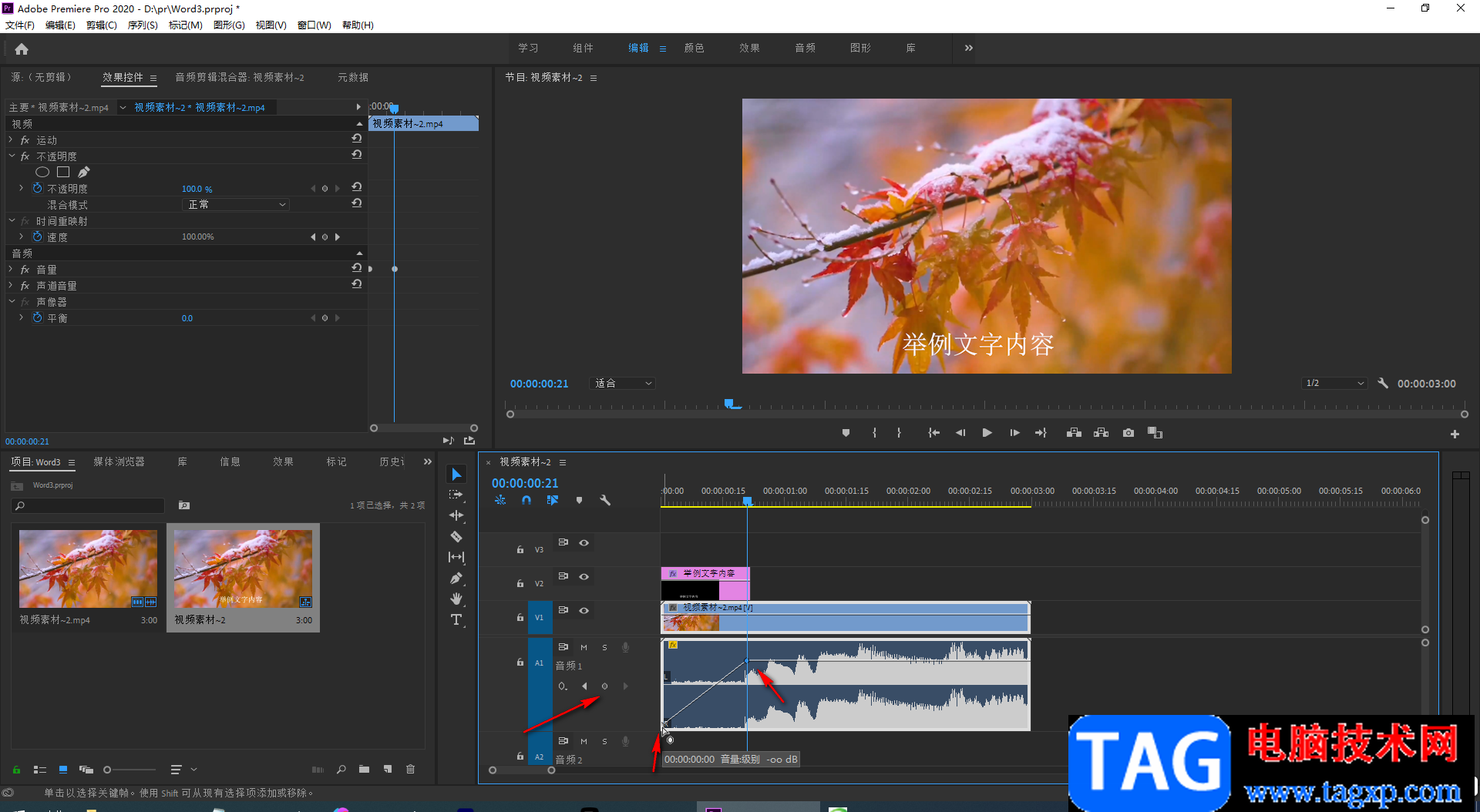Image resolution: width=1480 pixels, height=812 pixels.
Task: Toggle V2 track output eye
Action: 584,577
